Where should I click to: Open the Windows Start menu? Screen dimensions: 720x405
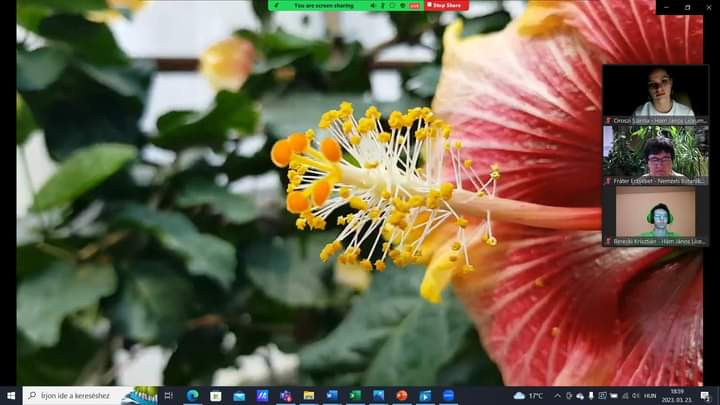point(10,396)
